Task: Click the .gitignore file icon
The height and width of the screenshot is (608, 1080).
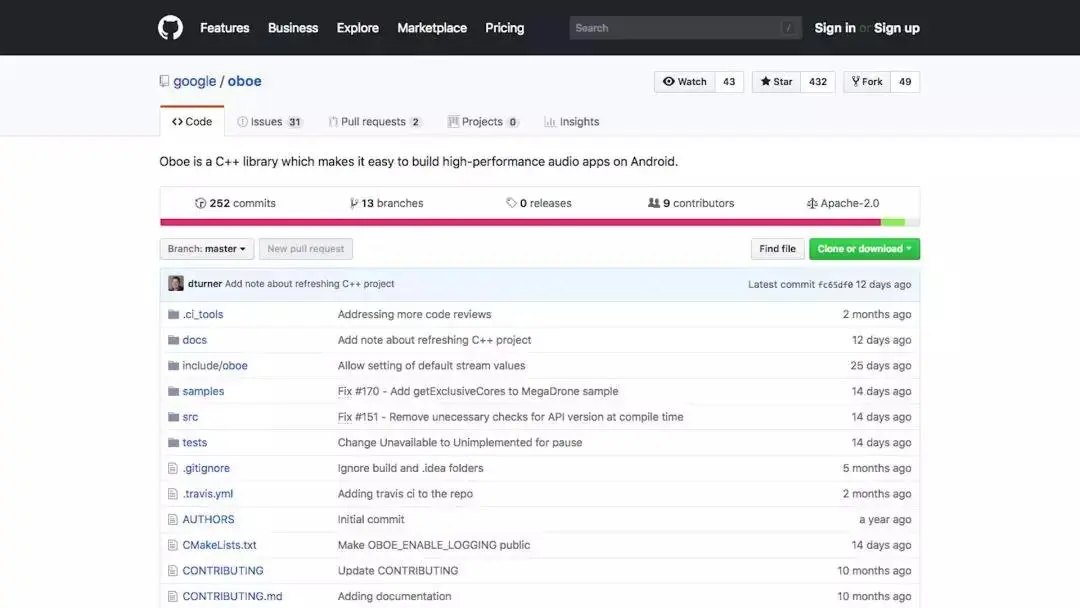Action: click(x=173, y=468)
